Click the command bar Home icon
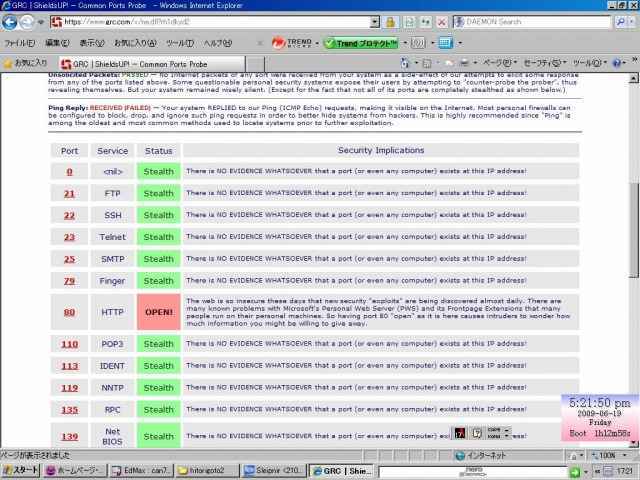 tap(404, 63)
